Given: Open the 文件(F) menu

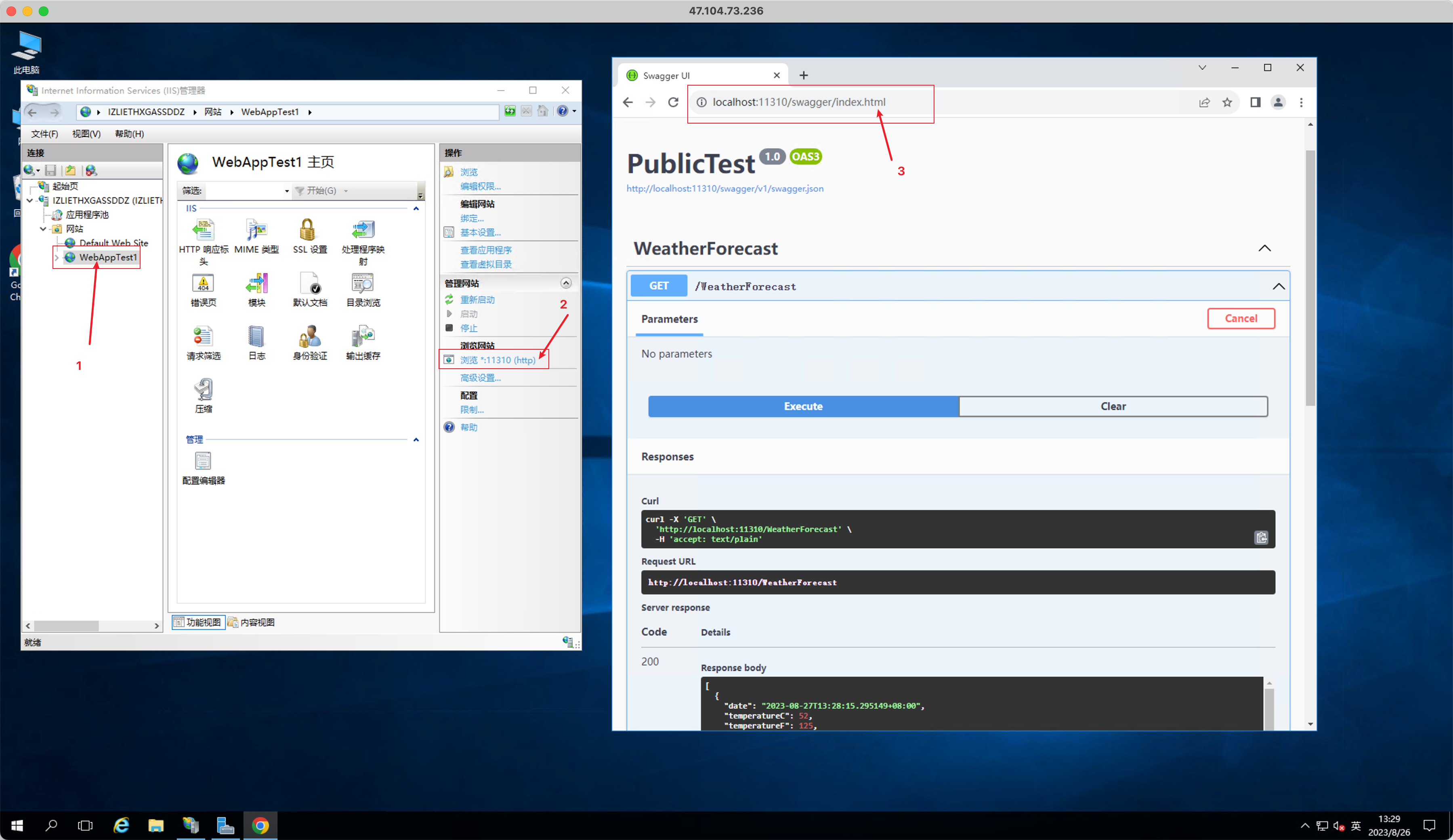Looking at the screenshot, I should (44, 134).
